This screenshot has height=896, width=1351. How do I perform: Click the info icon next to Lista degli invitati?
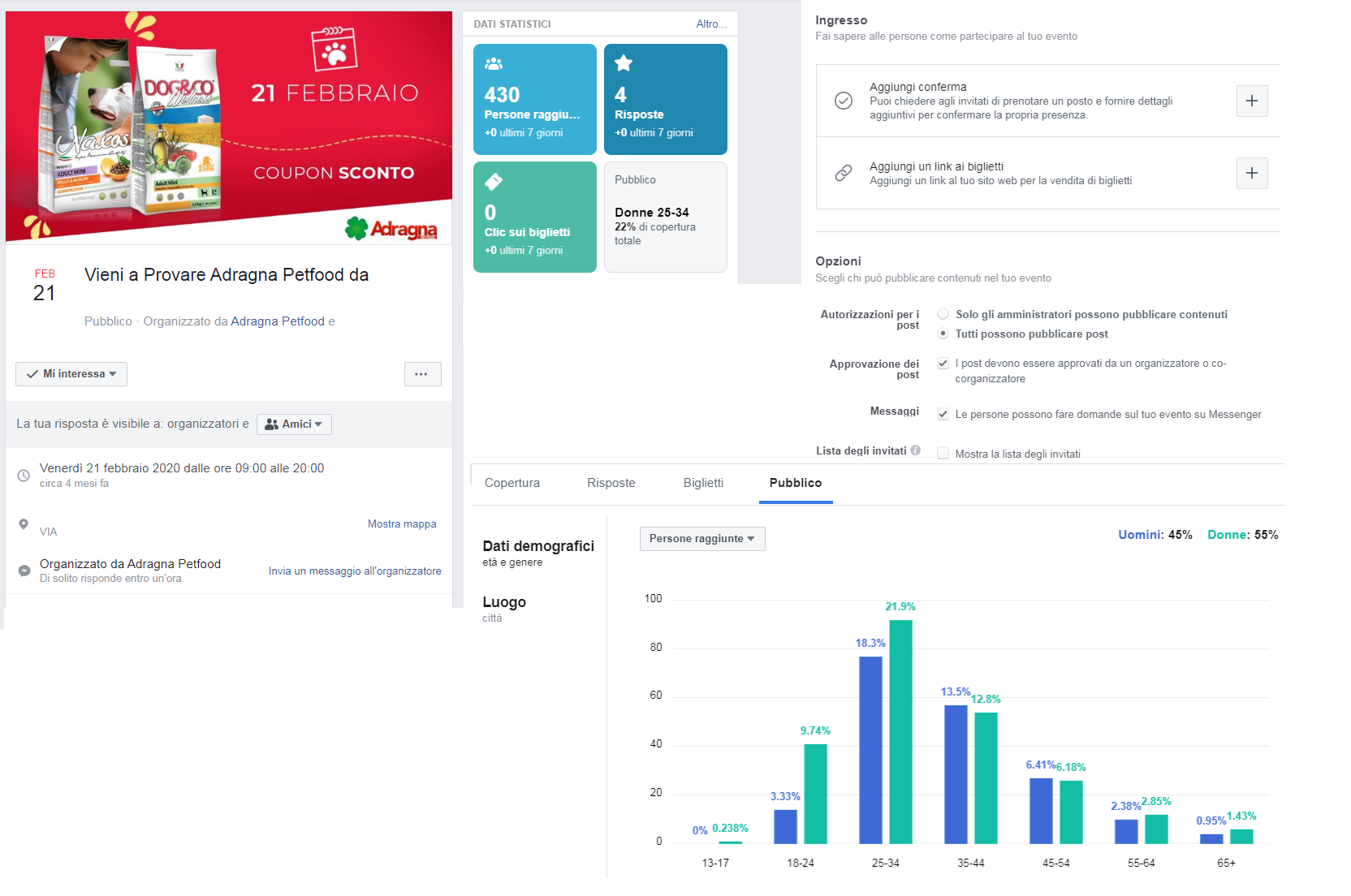click(x=915, y=450)
